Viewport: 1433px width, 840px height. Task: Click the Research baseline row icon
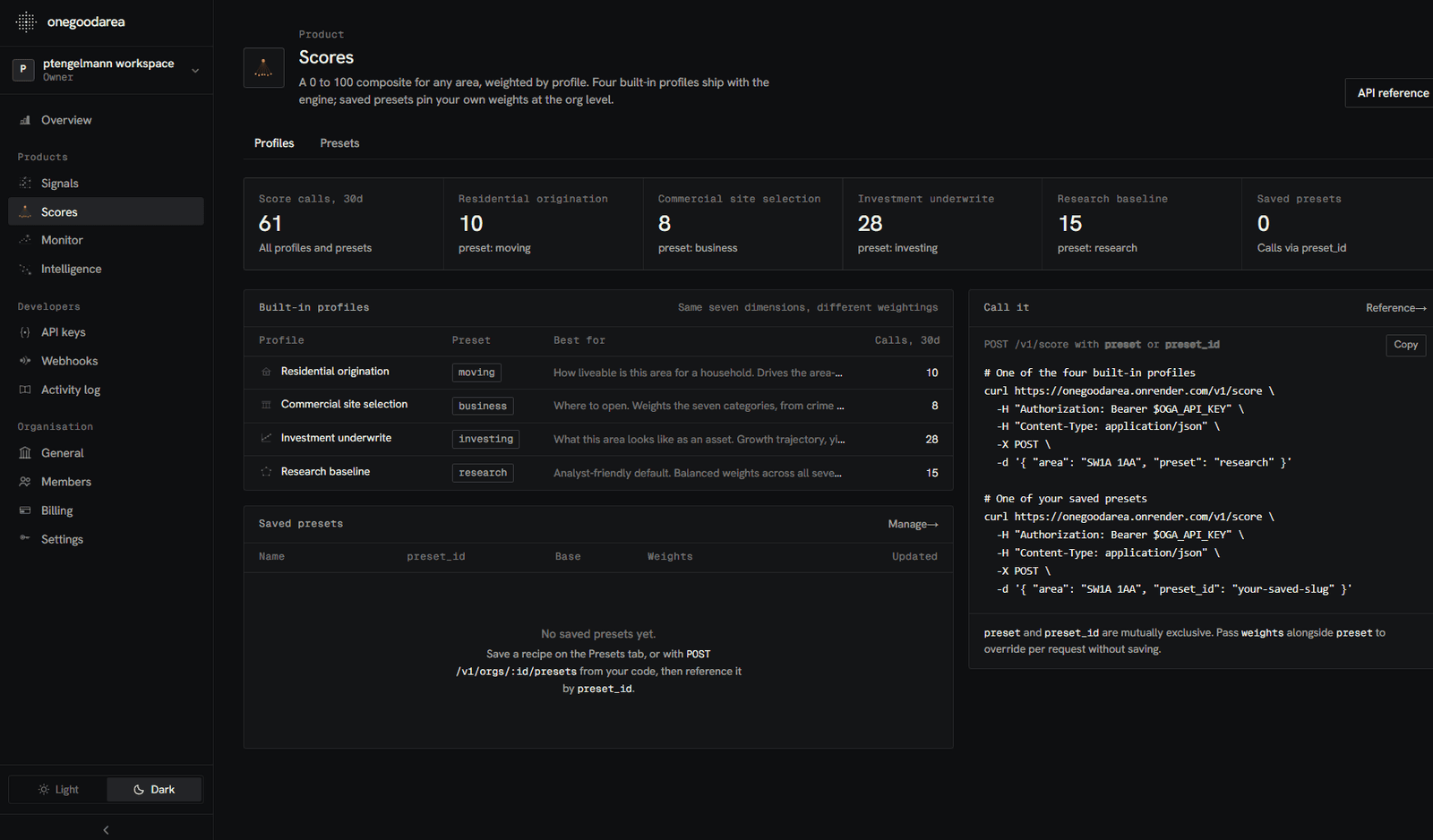click(266, 472)
